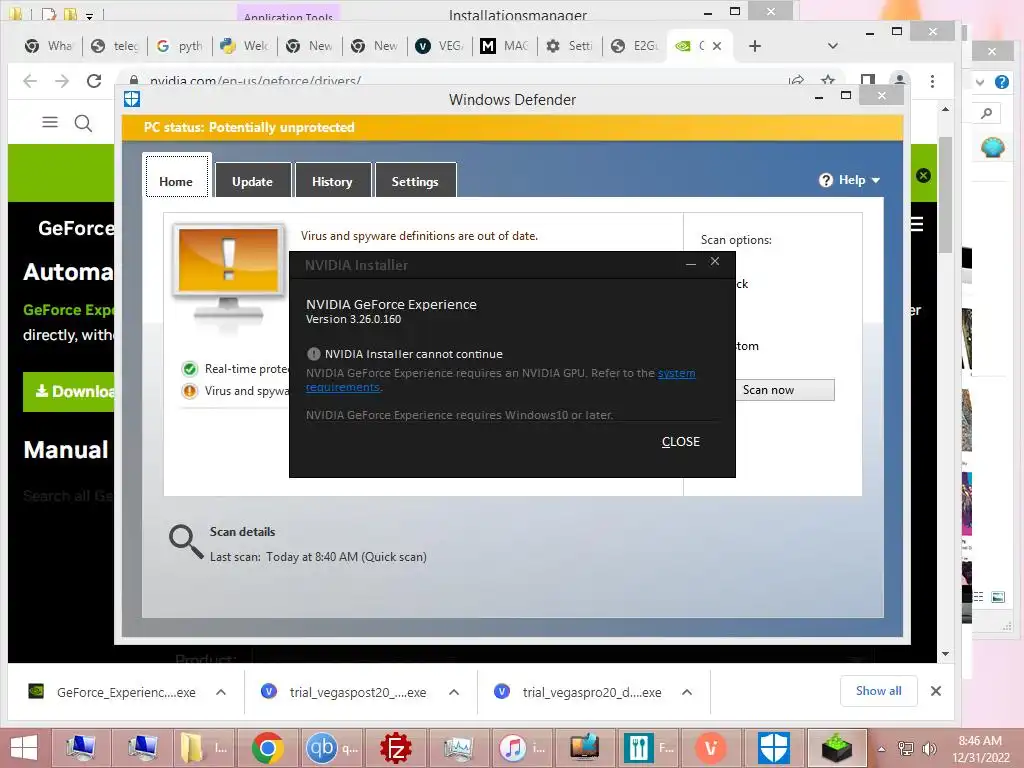Viewport: 1024px width, 768px height.
Task: Open the NVIDIA site hamburger menu
Action: click(x=50, y=122)
